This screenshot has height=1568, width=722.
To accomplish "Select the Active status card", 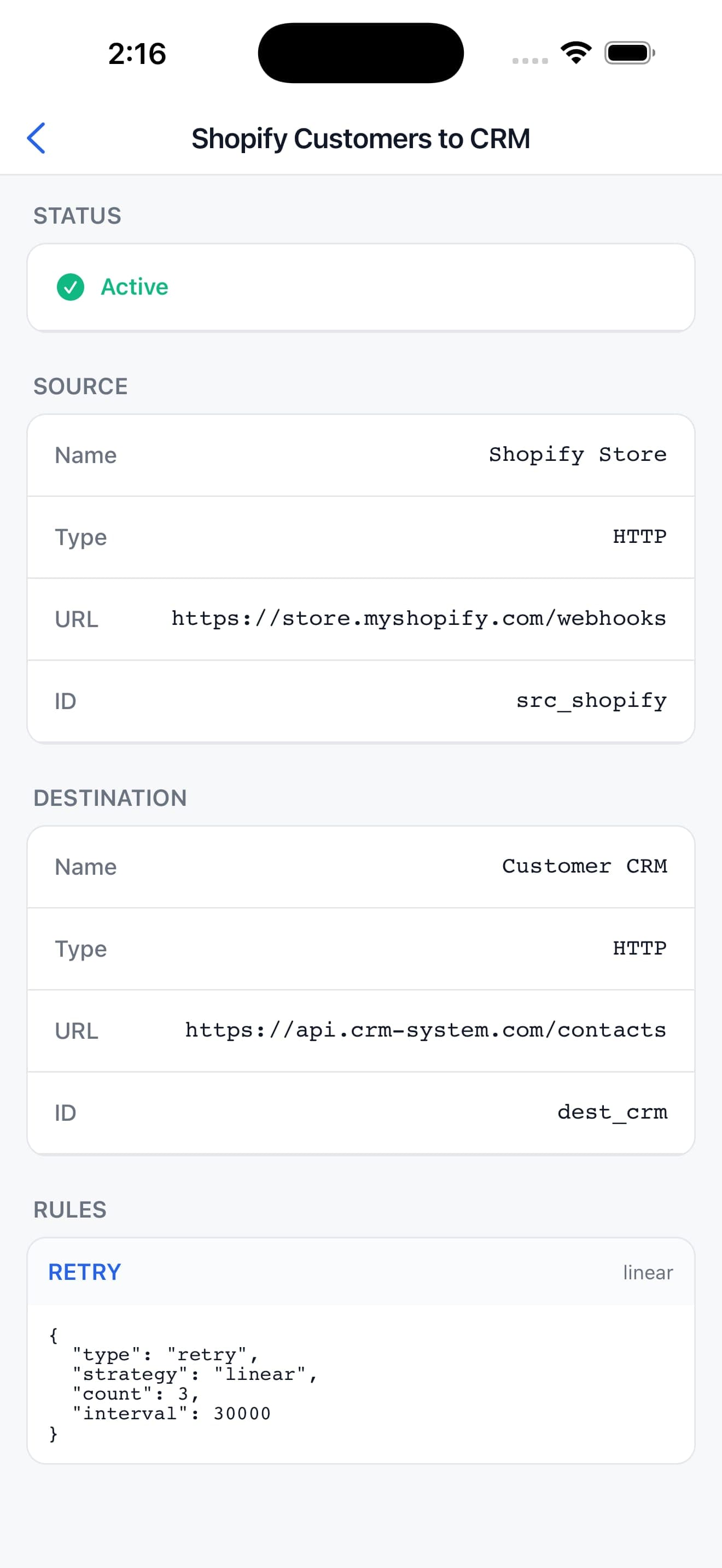I will pyautogui.click(x=361, y=288).
